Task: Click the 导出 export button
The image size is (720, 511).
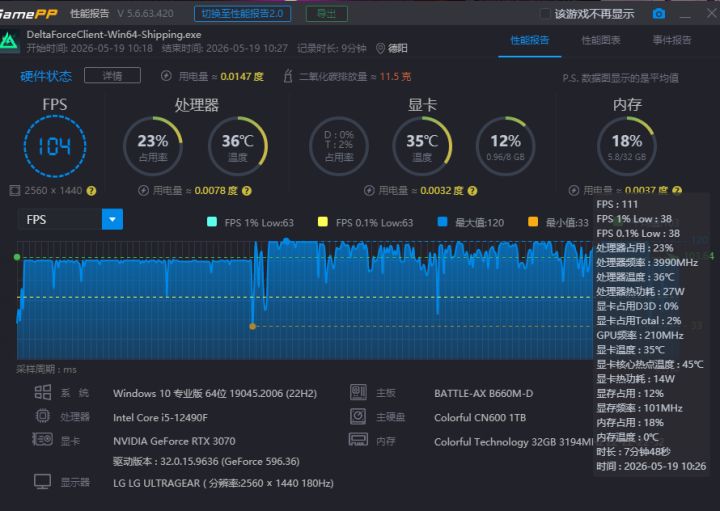Action: tap(326, 14)
